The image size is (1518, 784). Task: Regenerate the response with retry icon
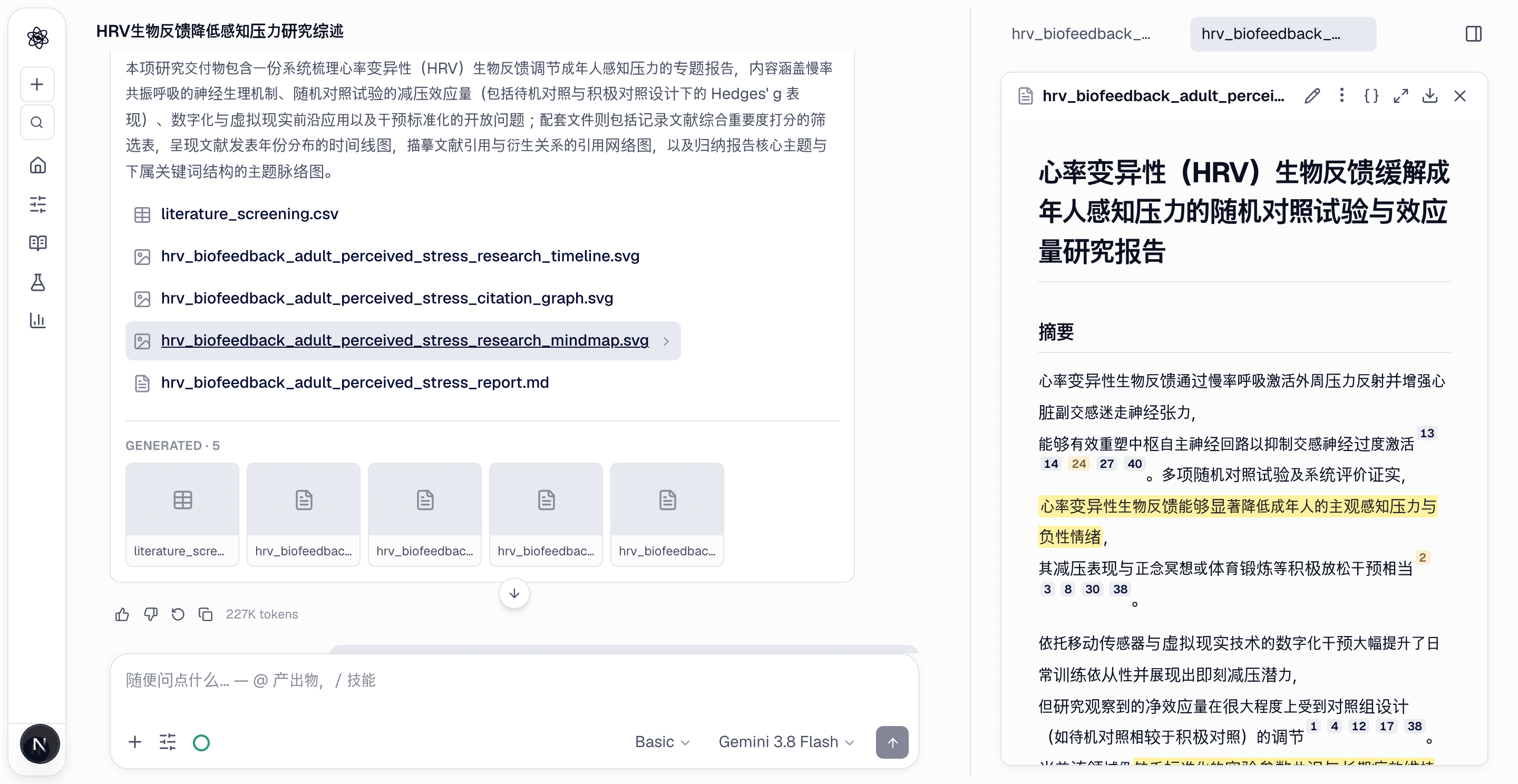point(178,614)
